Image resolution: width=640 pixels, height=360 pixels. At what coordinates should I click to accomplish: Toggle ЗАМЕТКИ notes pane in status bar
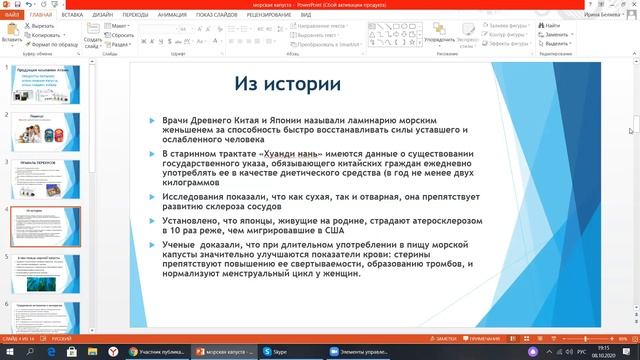pos(443,339)
